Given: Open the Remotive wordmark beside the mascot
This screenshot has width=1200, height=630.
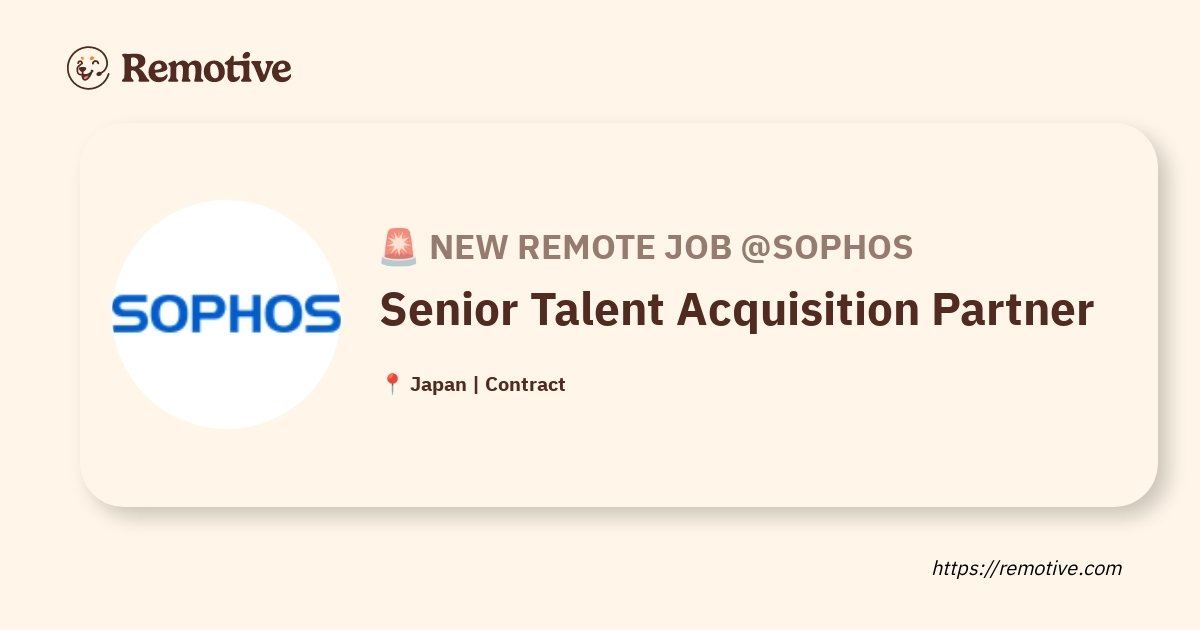Looking at the screenshot, I should tap(207, 68).
